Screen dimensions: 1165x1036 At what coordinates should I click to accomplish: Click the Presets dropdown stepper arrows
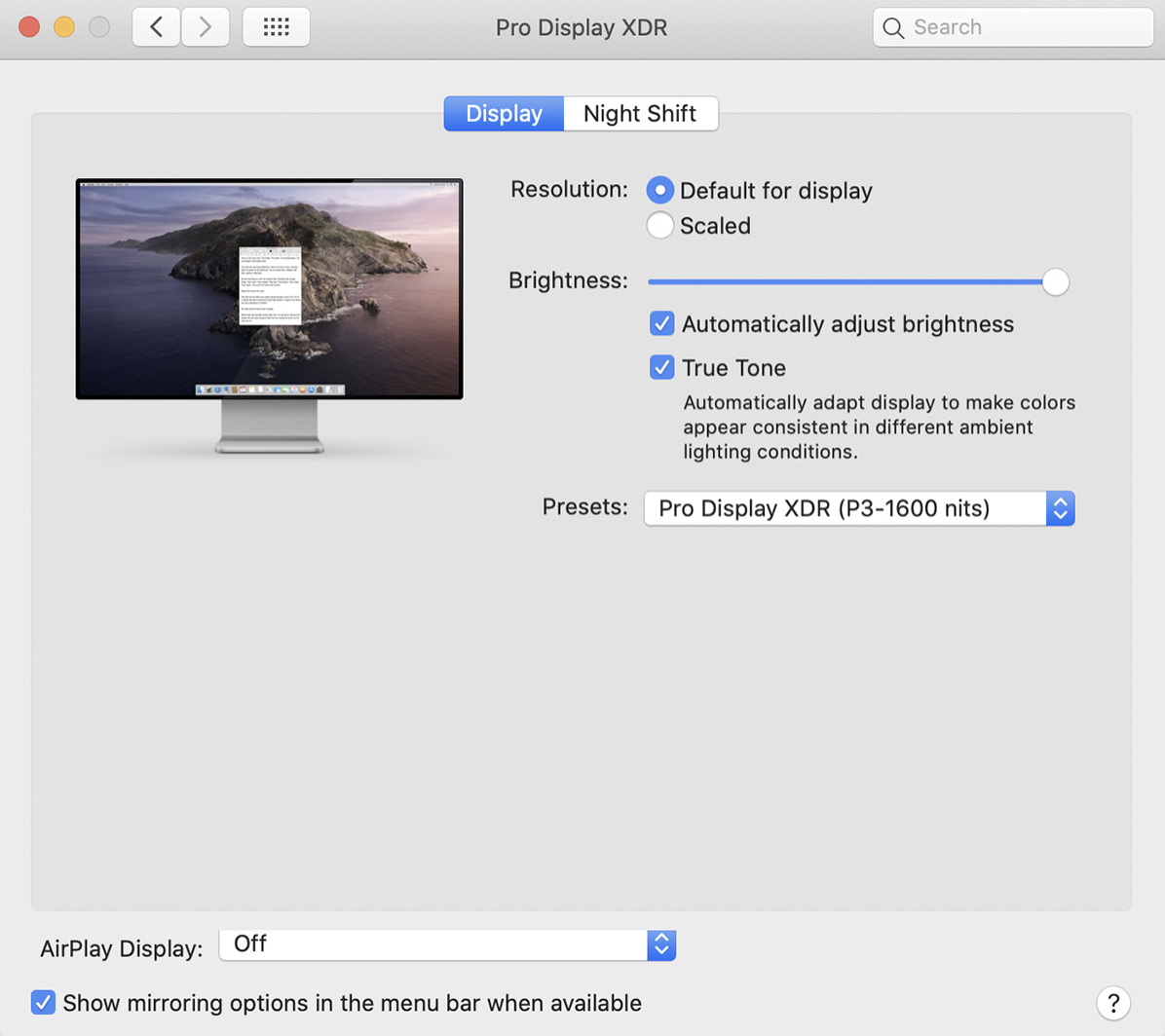[1060, 508]
